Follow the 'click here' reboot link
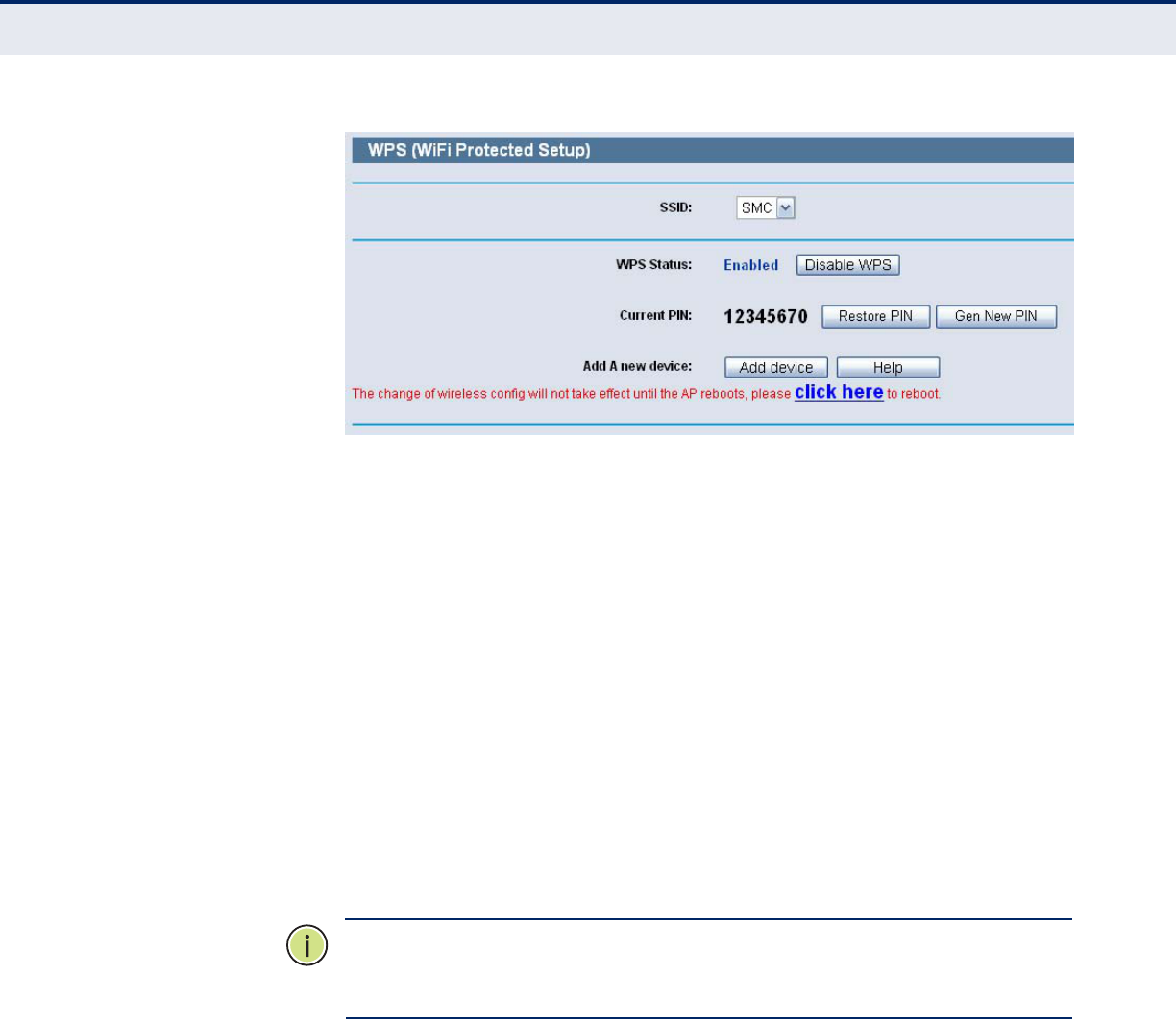 pyautogui.click(x=839, y=392)
